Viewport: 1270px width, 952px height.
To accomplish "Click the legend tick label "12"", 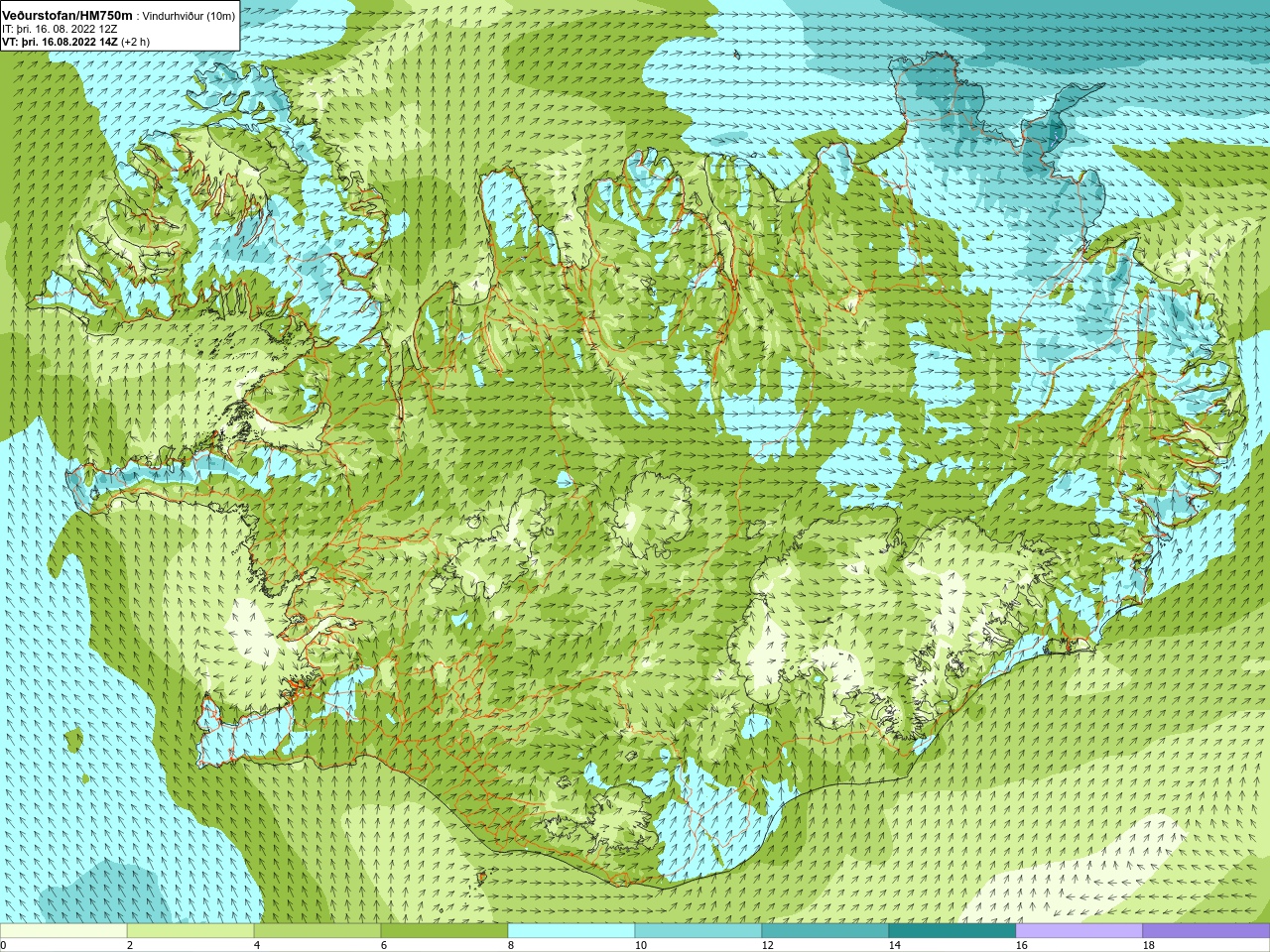I will pyautogui.click(x=767, y=945).
